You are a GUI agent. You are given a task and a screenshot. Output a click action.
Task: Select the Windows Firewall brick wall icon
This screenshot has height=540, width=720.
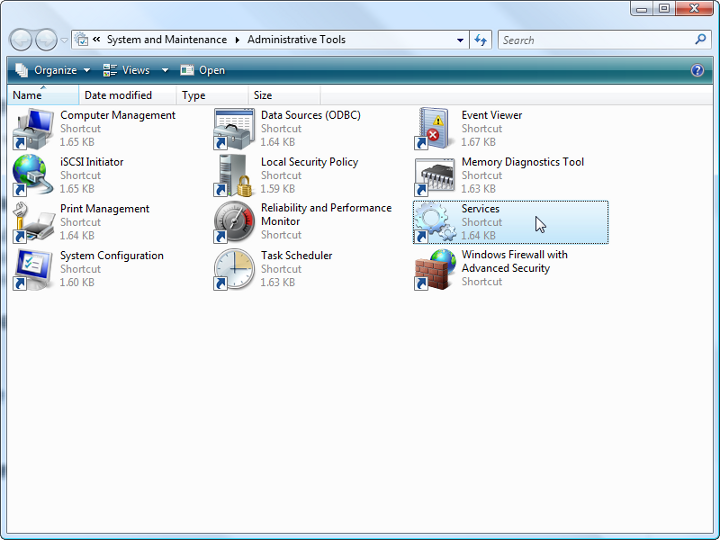tap(434, 270)
